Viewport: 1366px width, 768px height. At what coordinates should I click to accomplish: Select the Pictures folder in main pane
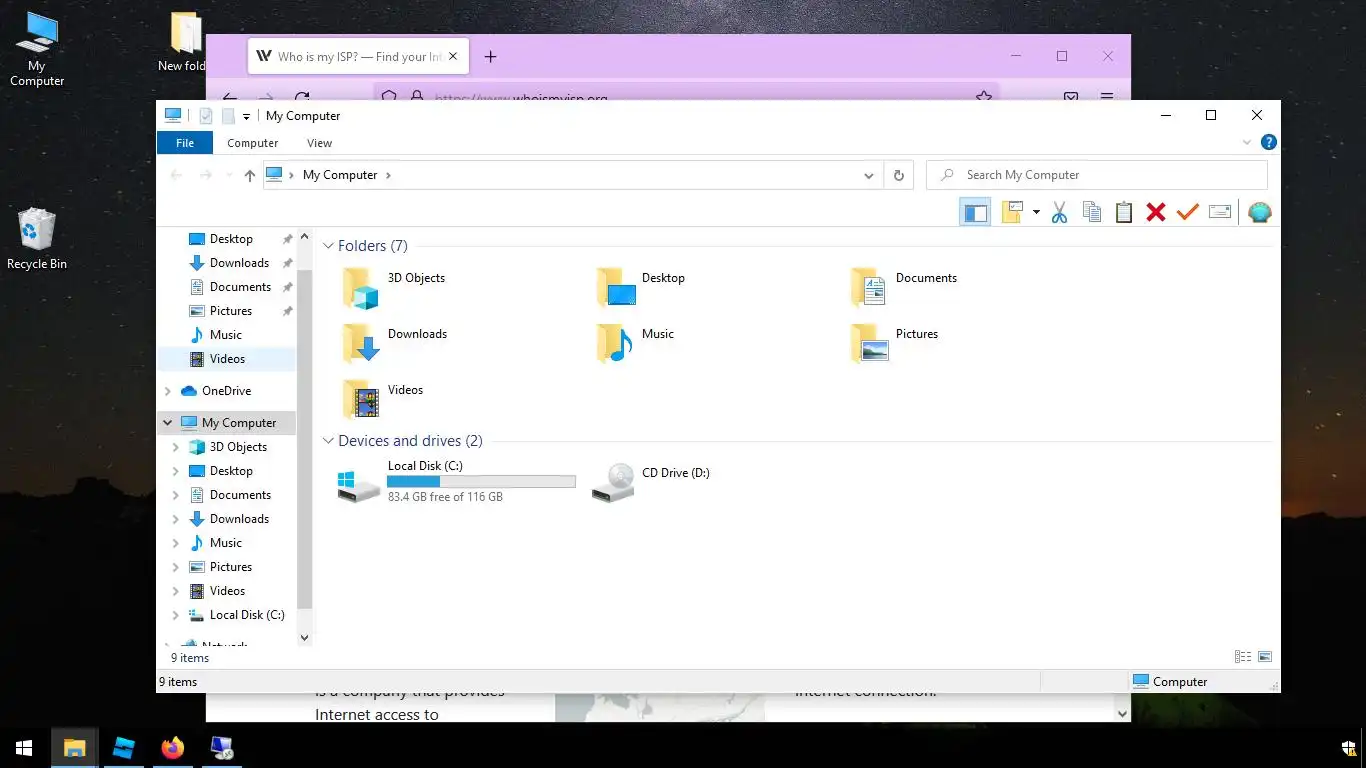click(894, 343)
